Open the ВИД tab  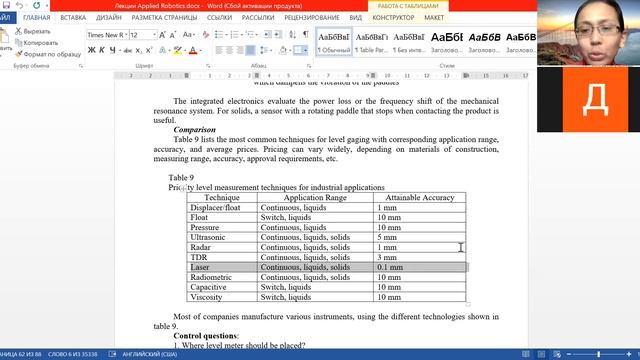point(356,18)
